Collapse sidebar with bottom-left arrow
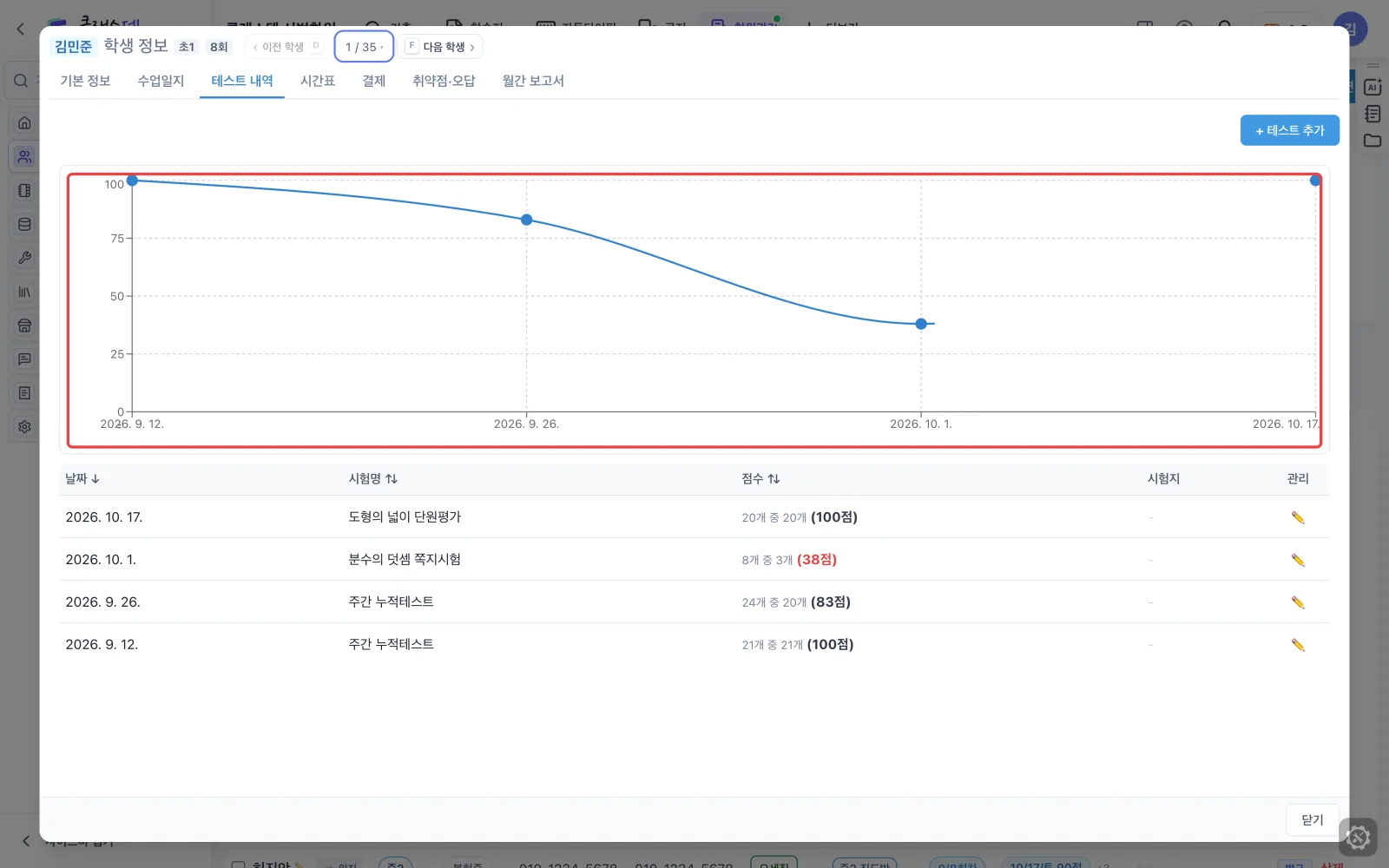The width and height of the screenshot is (1389, 868). (26, 840)
